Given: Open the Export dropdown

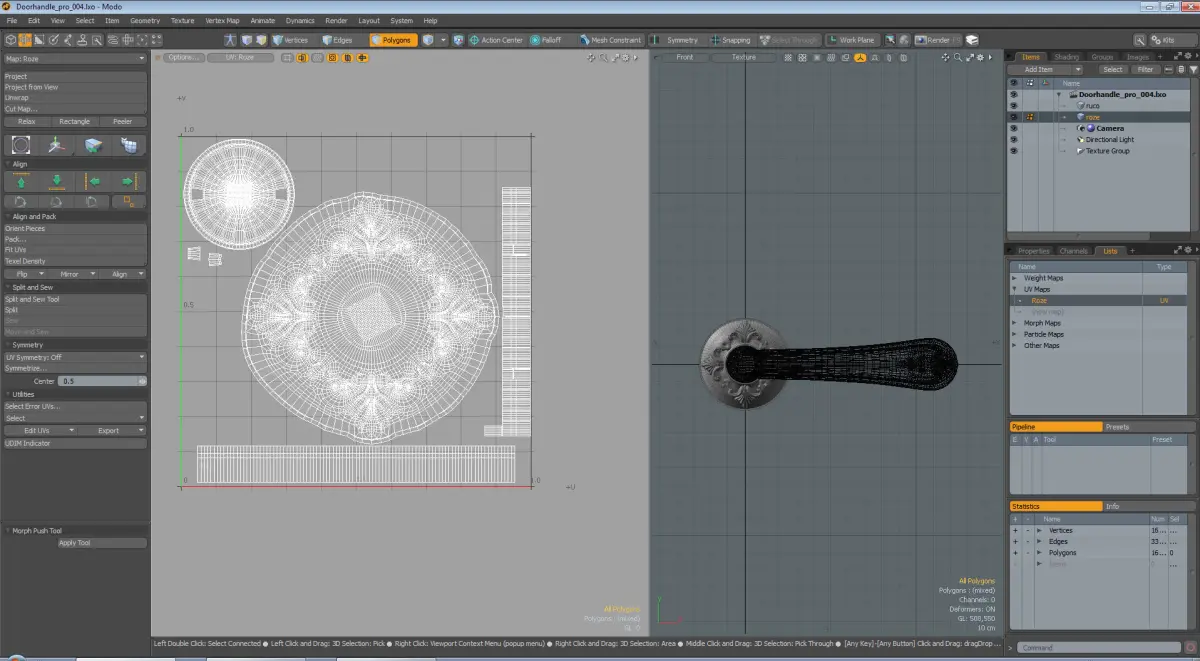Looking at the screenshot, I should [112, 430].
